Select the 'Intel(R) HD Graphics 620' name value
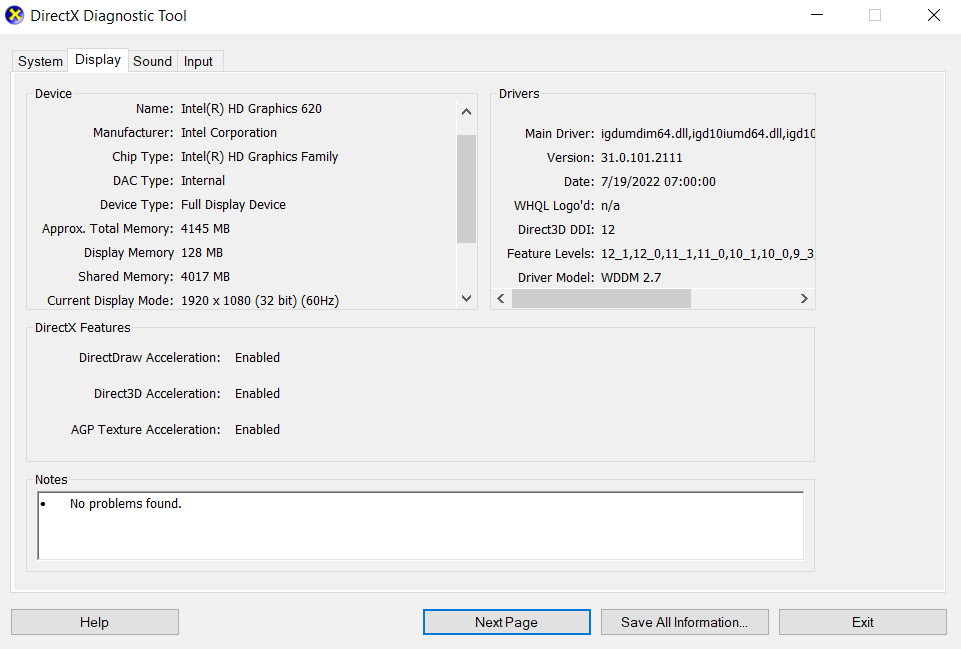This screenshot has height=649, width=961. pyautogui.click(x=251, y=108)
